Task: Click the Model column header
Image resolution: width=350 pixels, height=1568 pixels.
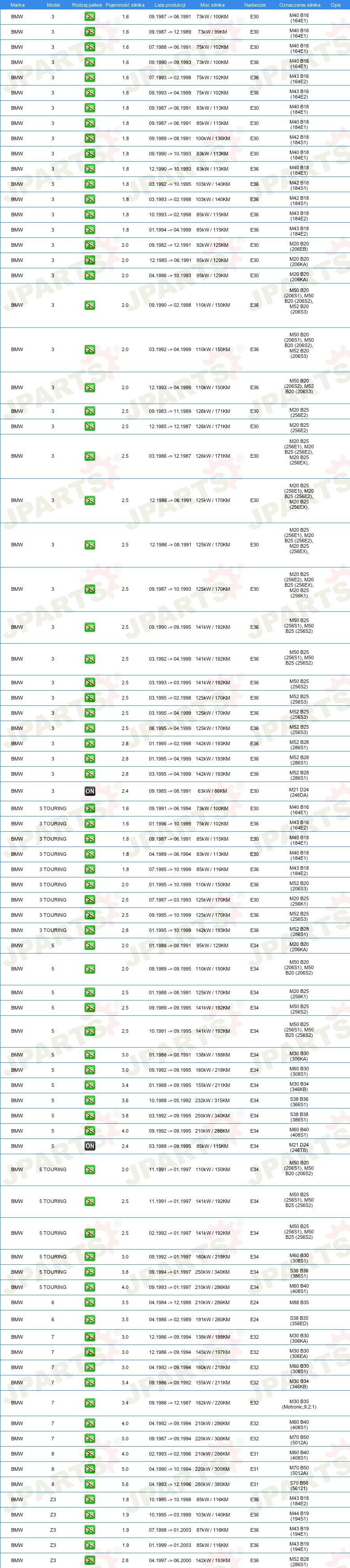Action: click(53, 5)
